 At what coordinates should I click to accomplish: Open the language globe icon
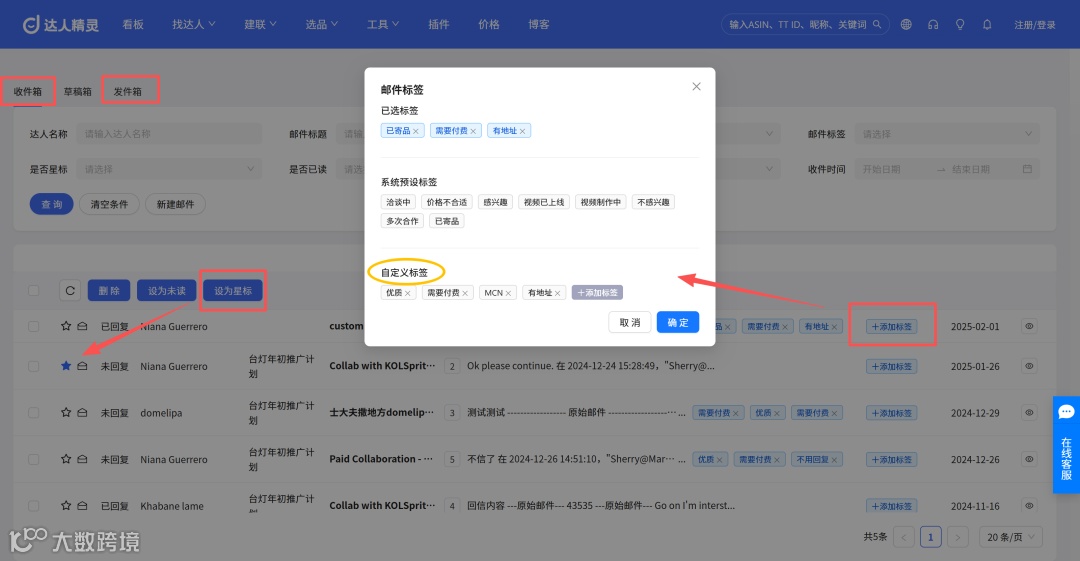(906, 24)
